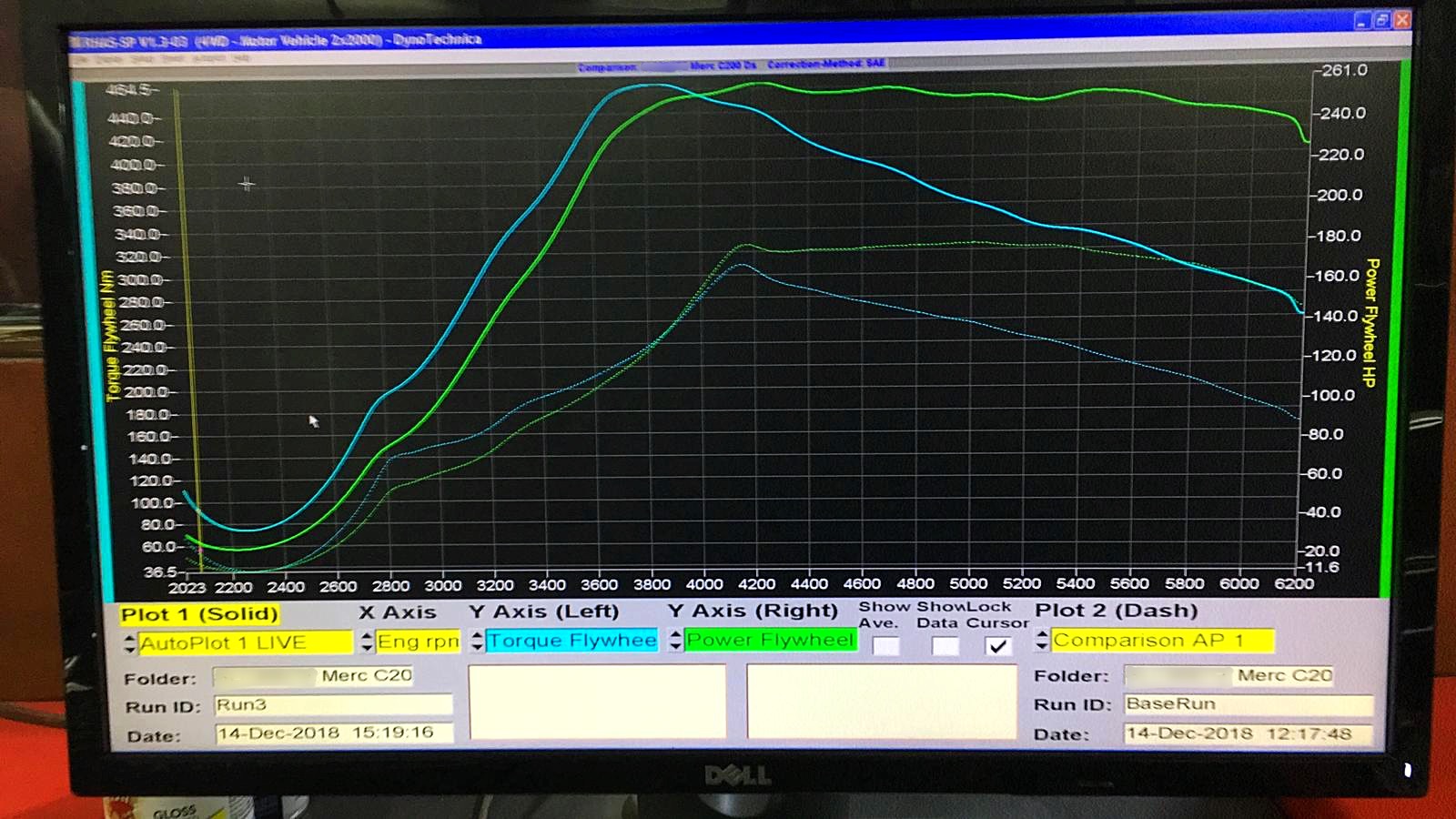Viewport: 1456px width, 819px height.
Task: Minimize the DynoTechnica window
Action: click(1361, 20)
